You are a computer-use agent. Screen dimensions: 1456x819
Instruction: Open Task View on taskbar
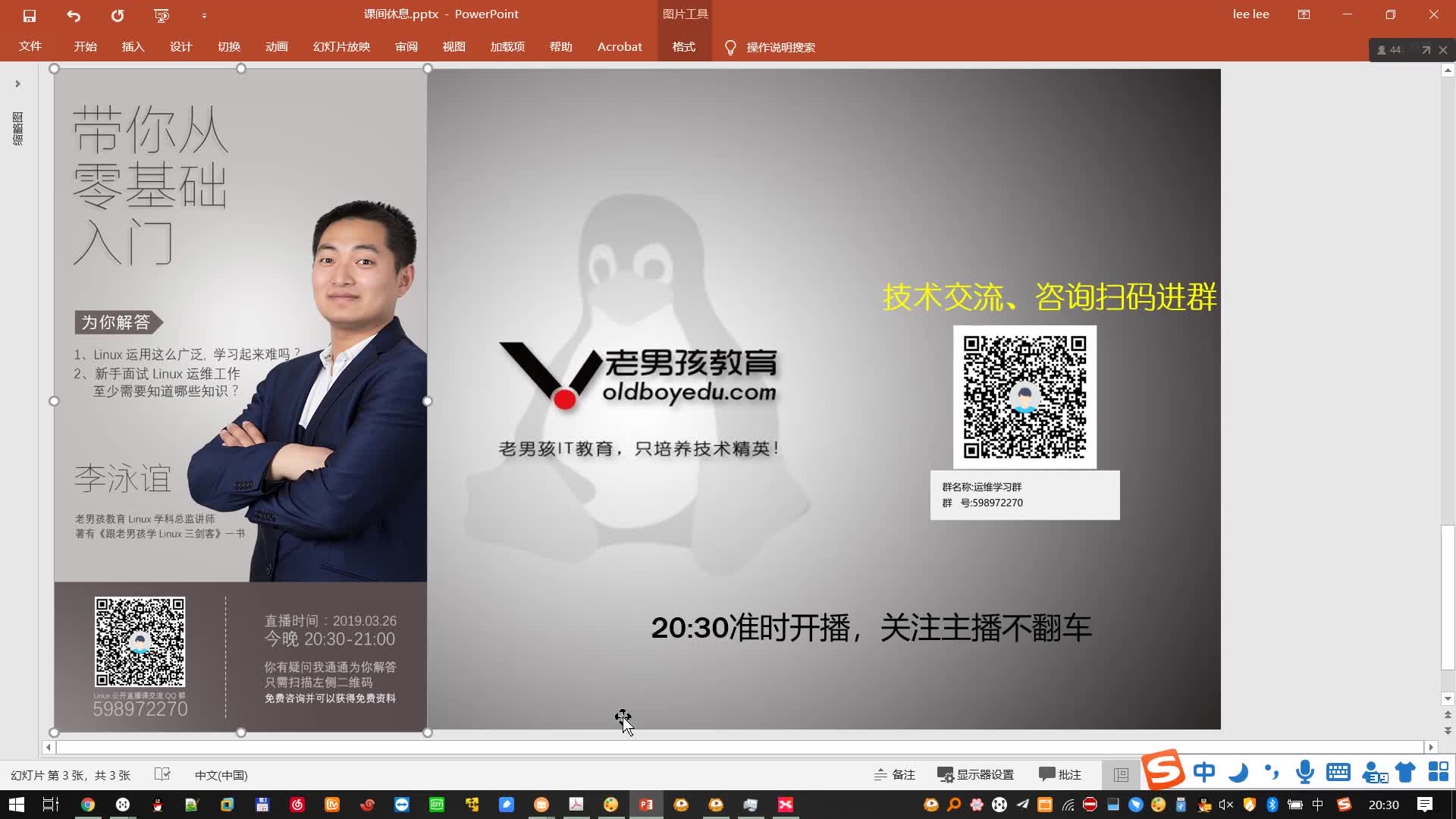pos(51,805)
